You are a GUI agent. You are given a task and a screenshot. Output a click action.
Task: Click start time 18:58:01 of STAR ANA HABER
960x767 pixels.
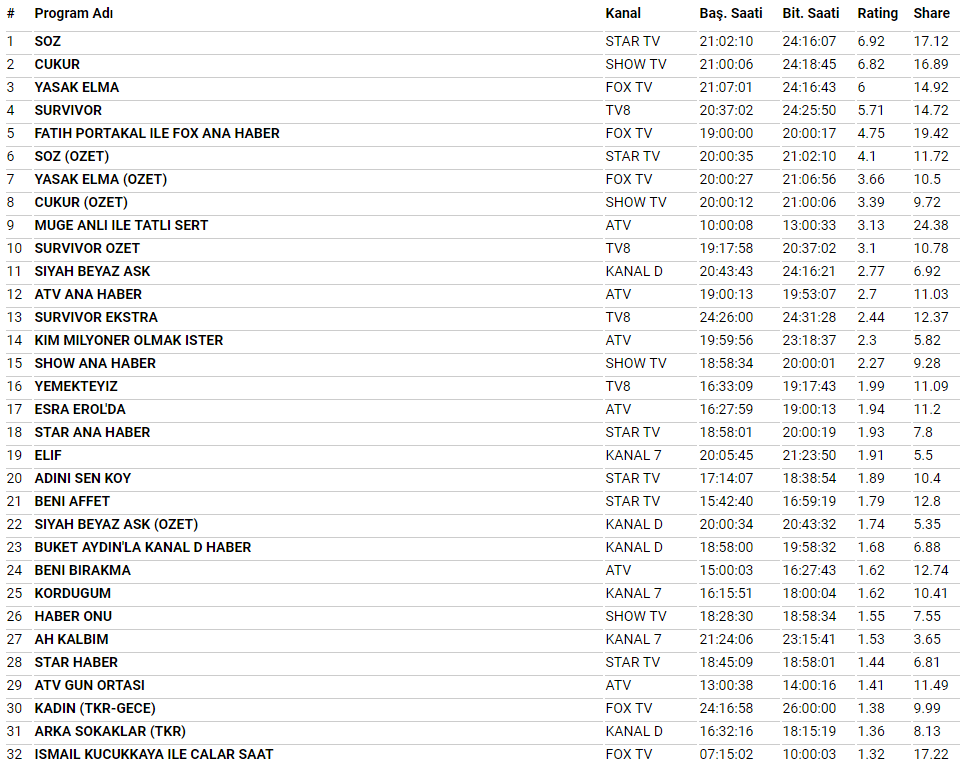click(x=726, y=433)
